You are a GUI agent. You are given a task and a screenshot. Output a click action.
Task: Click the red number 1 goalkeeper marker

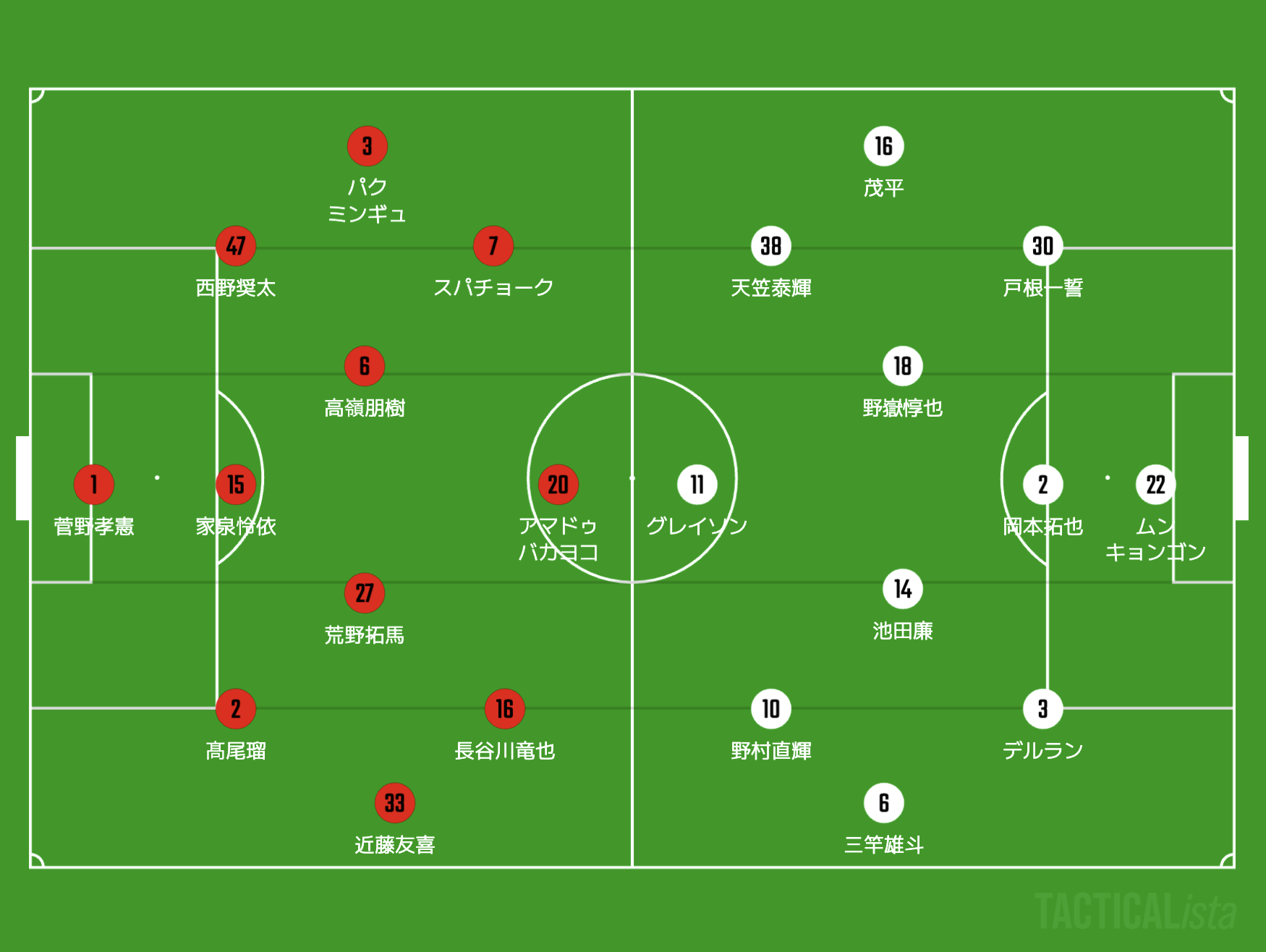click(x=94, y=484)
